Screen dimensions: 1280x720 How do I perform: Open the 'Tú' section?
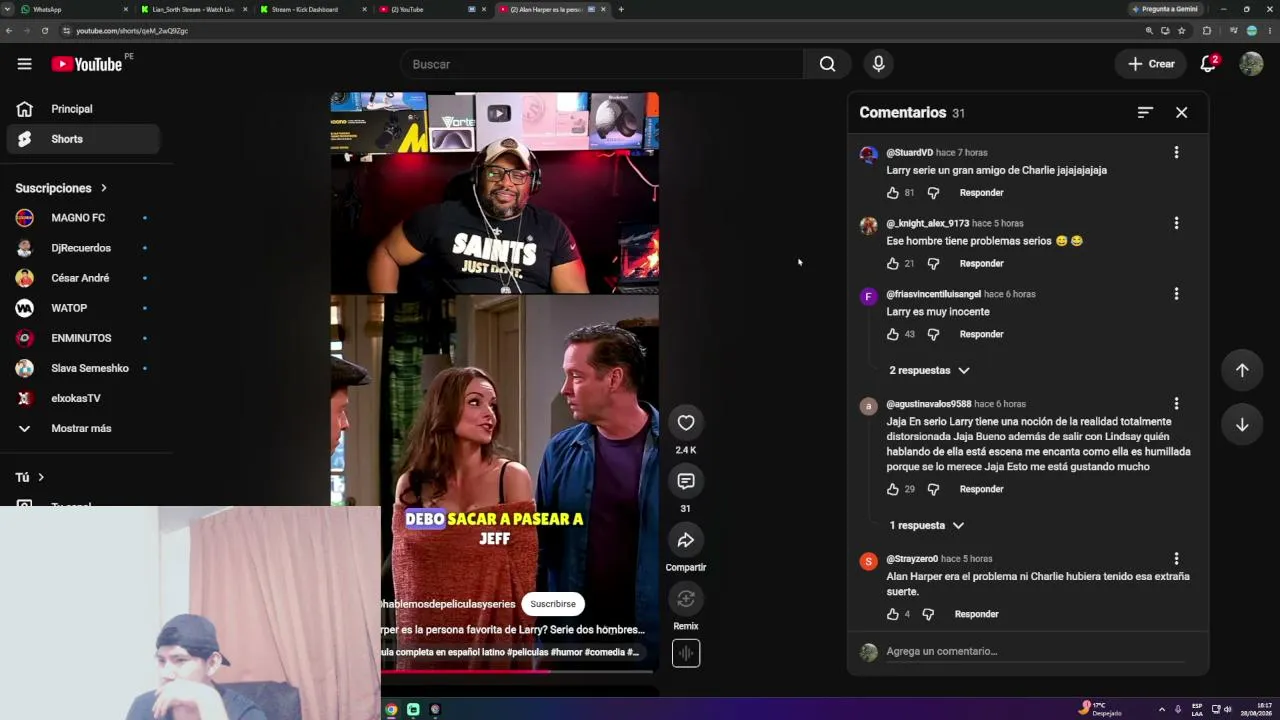pyautogui.click(x=30, y=478)
